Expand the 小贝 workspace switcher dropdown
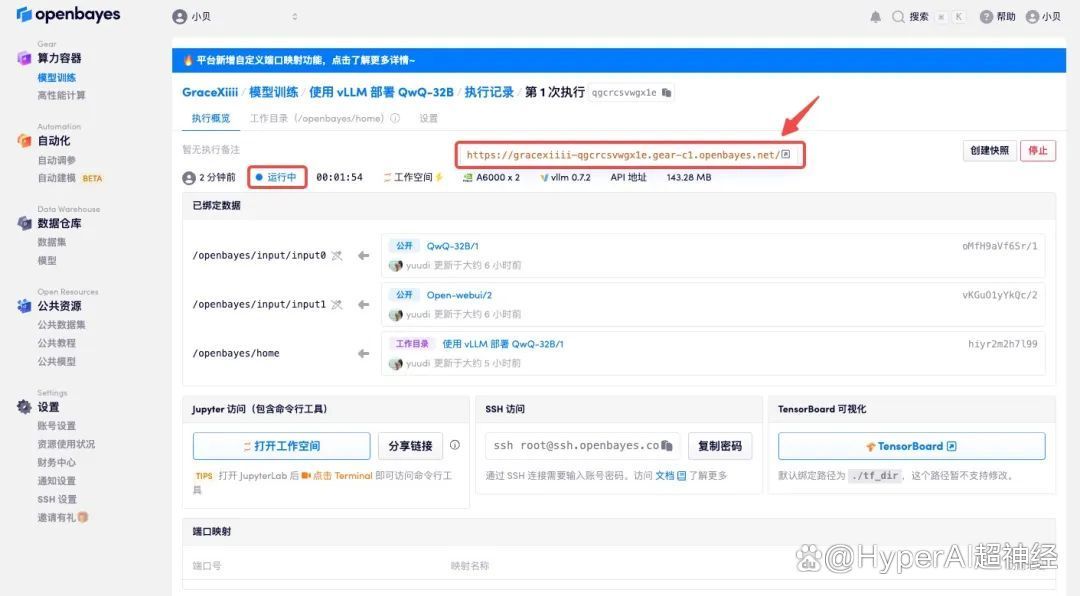 click(x=236, y=17)
